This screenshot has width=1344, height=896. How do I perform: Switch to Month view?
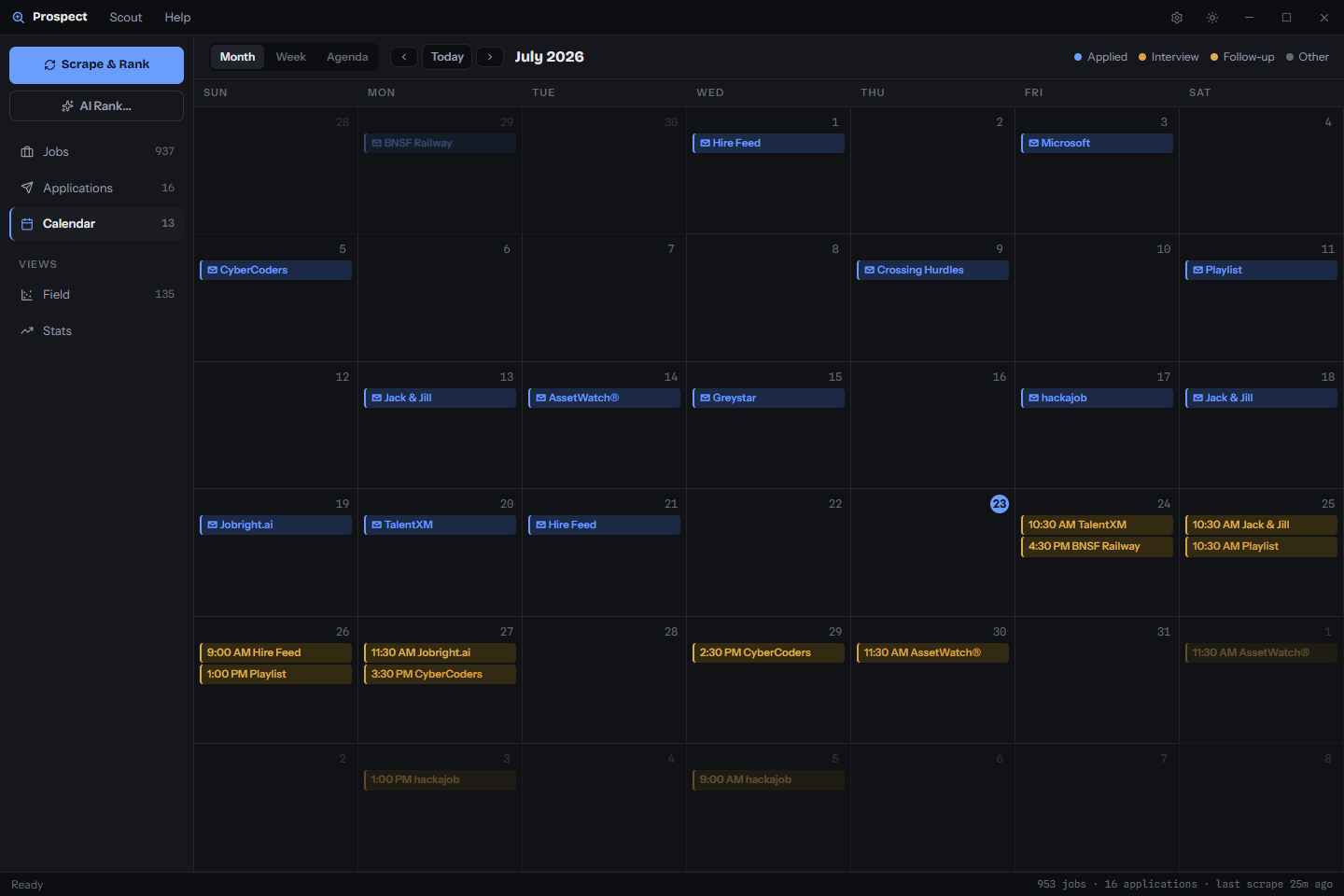tap(237, 57)
